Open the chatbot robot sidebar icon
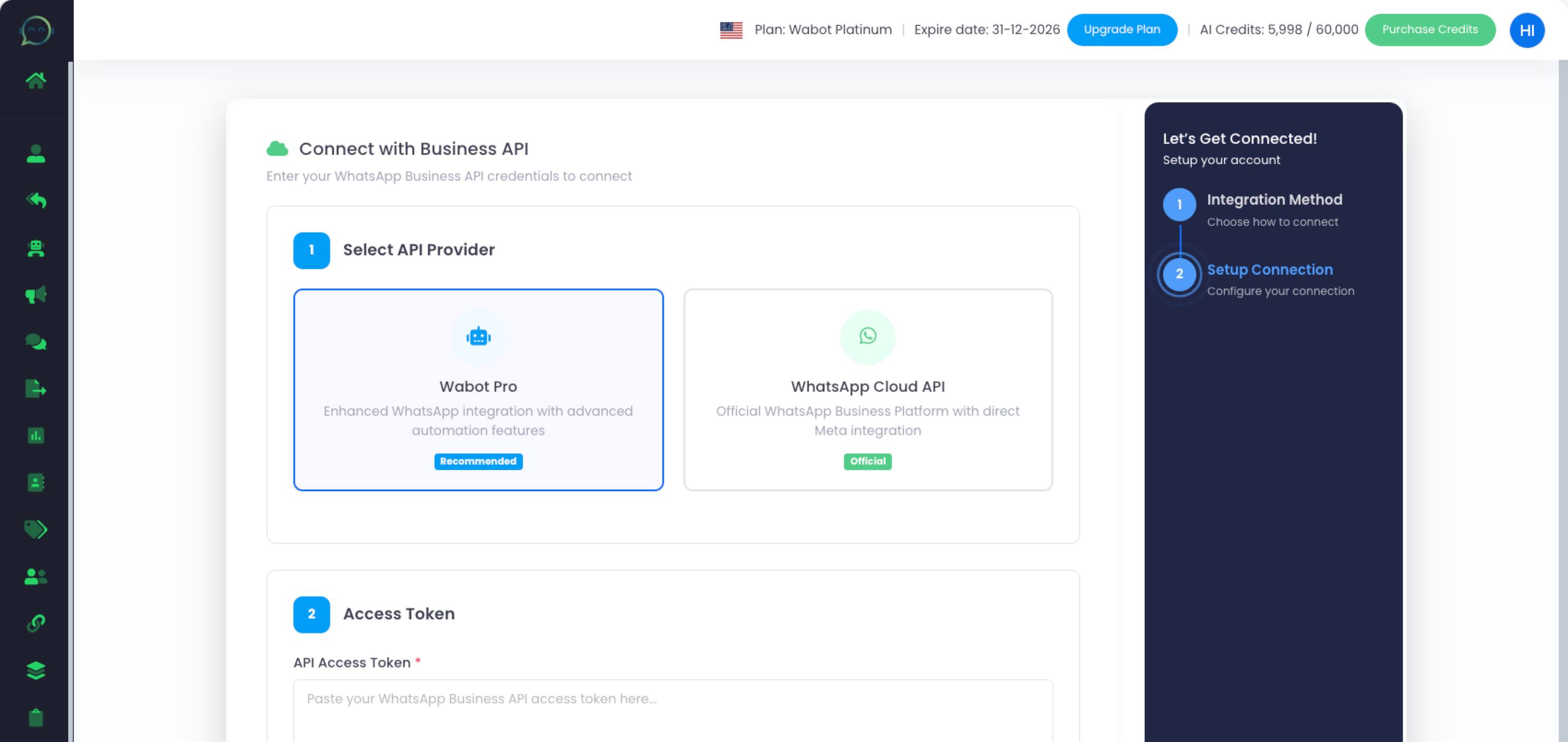The image size is (1568, 742). pyautogui.click(x=36, y=248)
